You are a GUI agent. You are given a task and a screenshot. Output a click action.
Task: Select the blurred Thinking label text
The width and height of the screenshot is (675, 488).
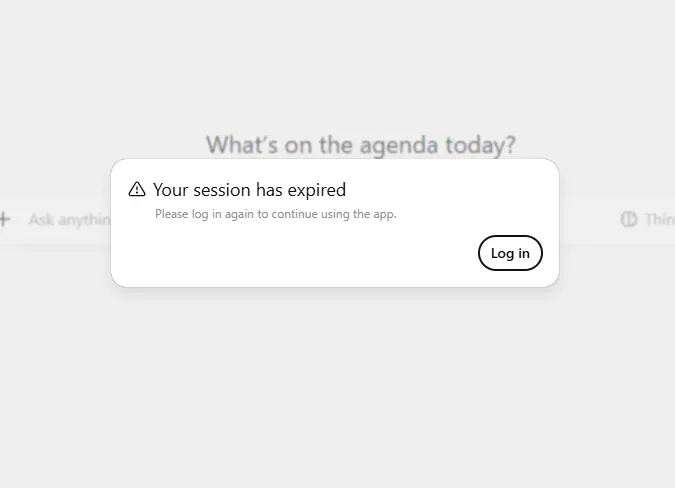coord(660,219)
